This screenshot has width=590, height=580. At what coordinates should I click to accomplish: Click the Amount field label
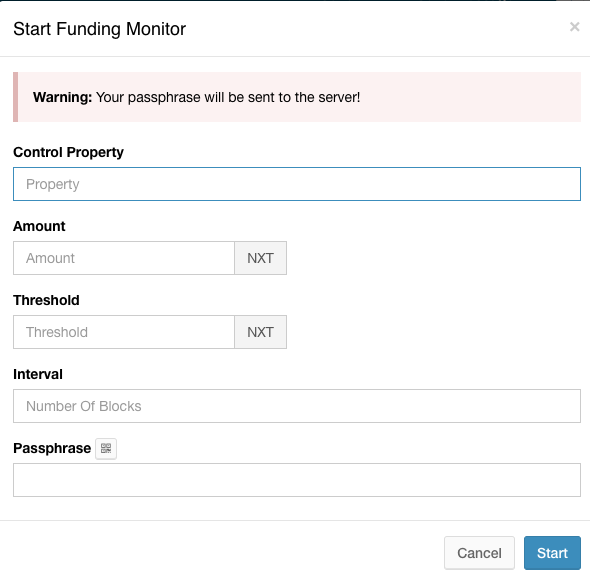click(39, 226)
